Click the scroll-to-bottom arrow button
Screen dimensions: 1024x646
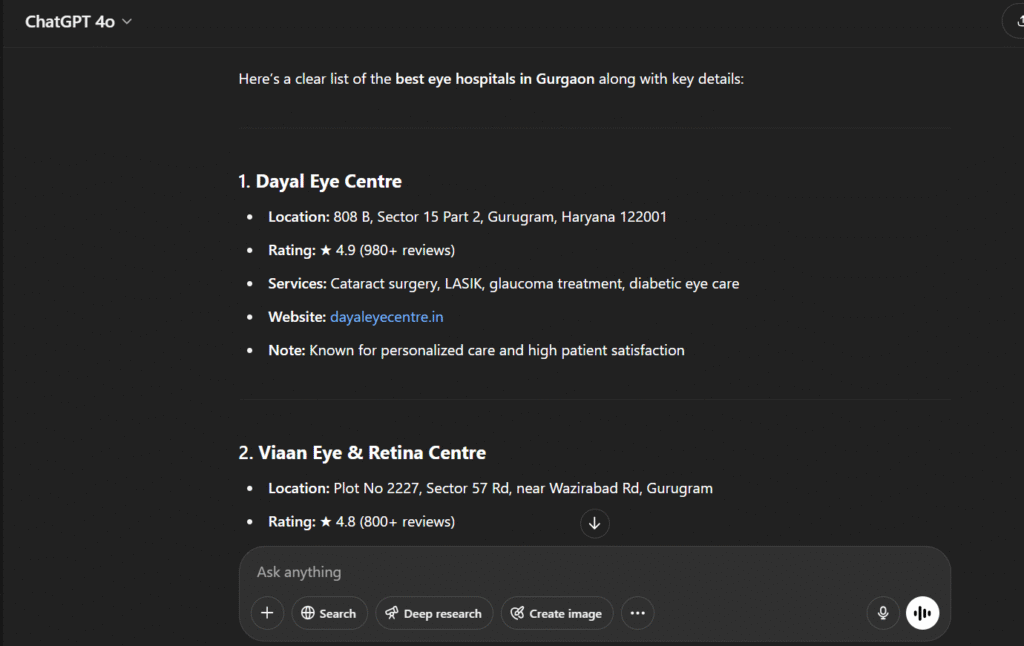pos(595,523)
